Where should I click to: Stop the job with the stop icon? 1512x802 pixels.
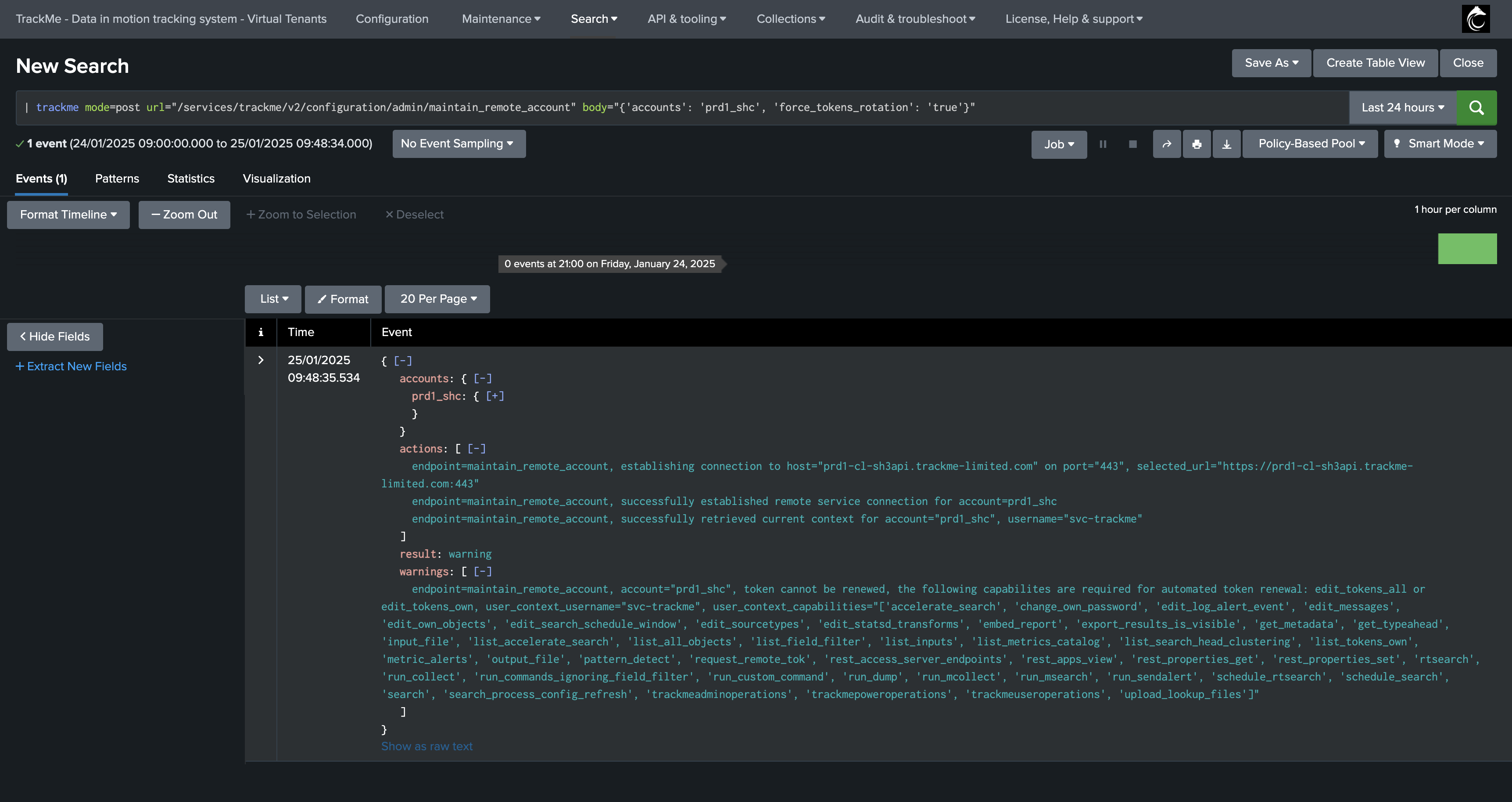[x=1133, y=144]
